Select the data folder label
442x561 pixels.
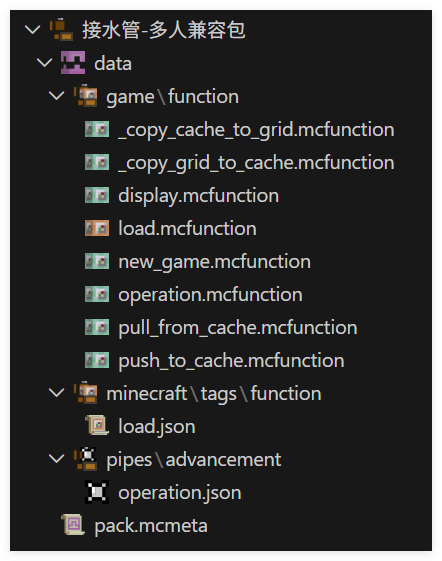113,64
